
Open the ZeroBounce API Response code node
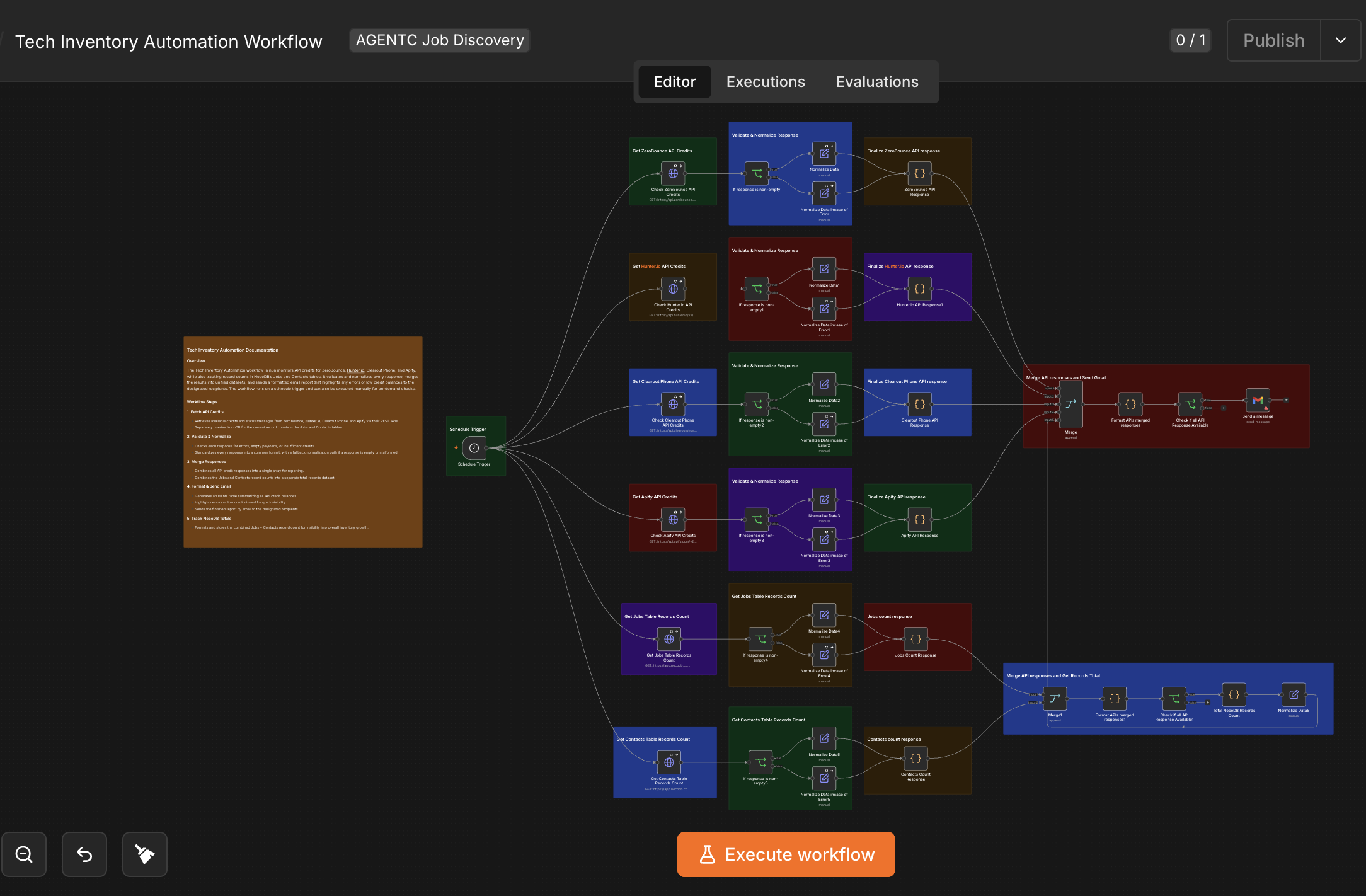click(919, 173)
